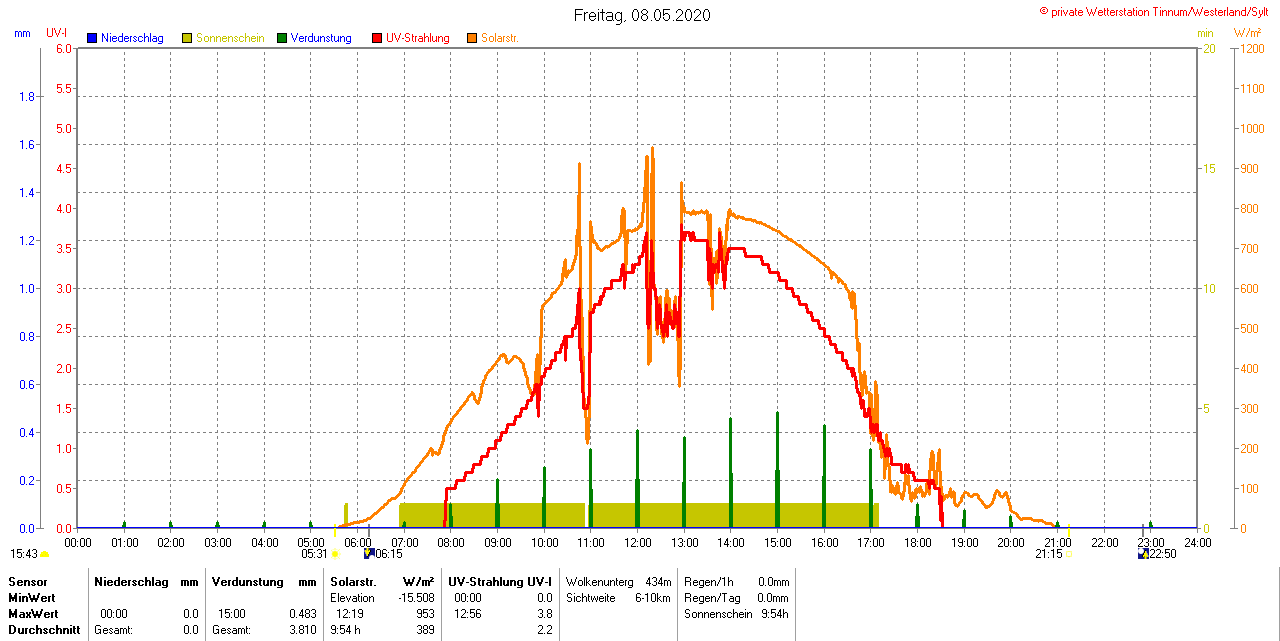Viewport: 1280px width, 641px height.
Task: Click the Solarstr. maximum value 953
Action: [x=425, y=614]
